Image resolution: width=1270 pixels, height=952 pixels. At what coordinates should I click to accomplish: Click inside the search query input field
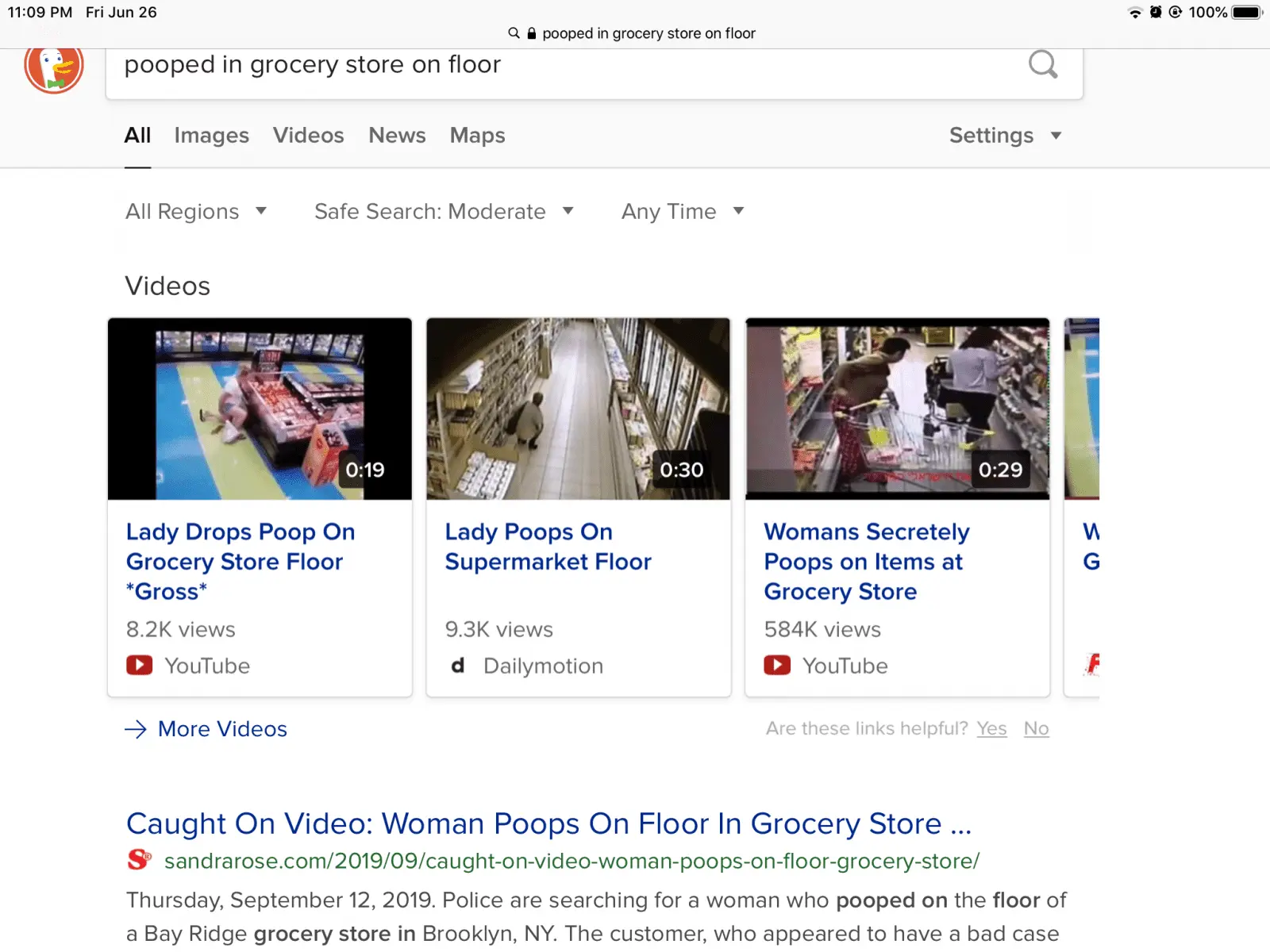pyautogui.click(x=556, y=65)
